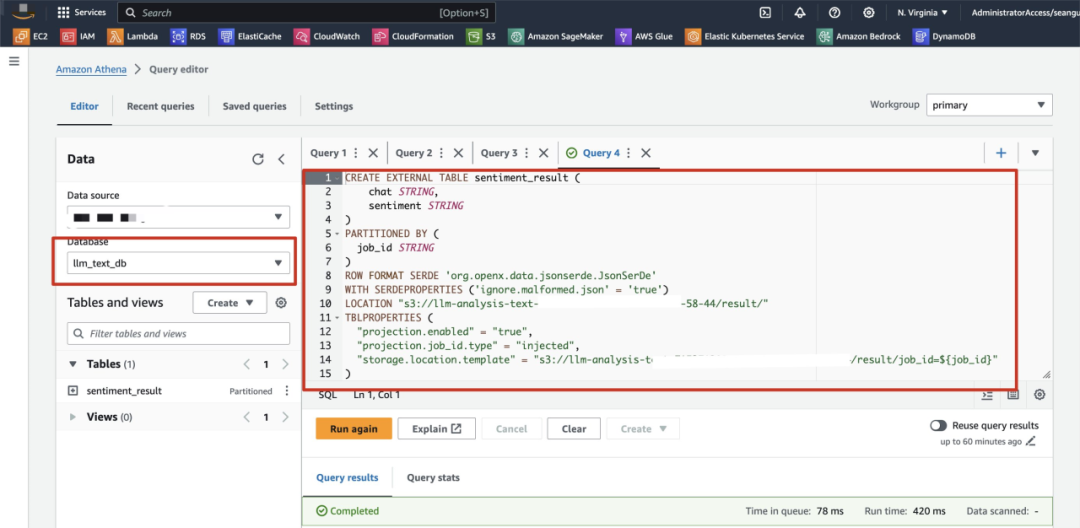
Task: Go to next page of Views
Action: 285,416
